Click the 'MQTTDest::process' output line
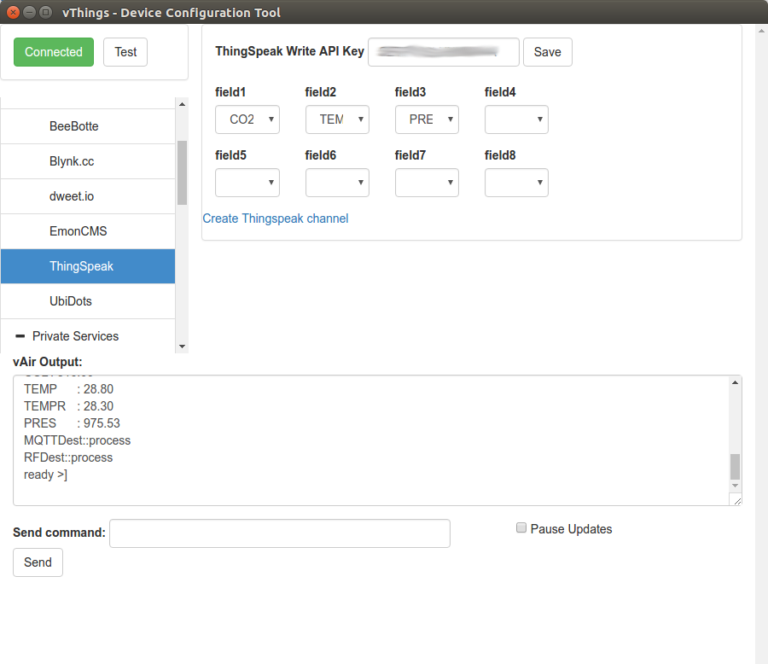768x664 pixels. click(x=77, y=441)
